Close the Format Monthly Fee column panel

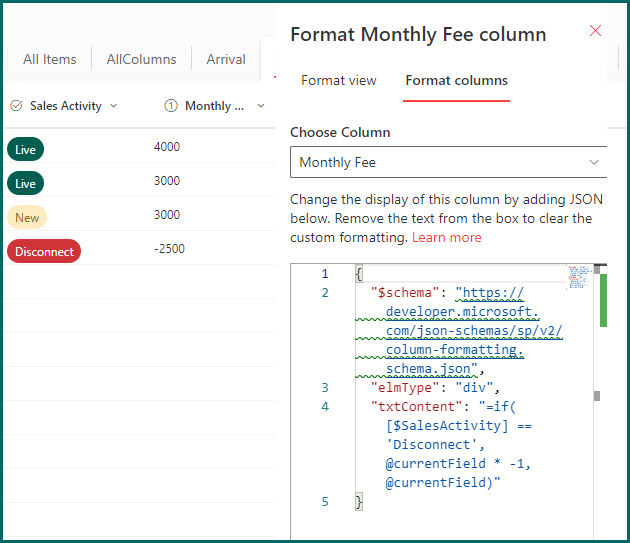point(595,31)
